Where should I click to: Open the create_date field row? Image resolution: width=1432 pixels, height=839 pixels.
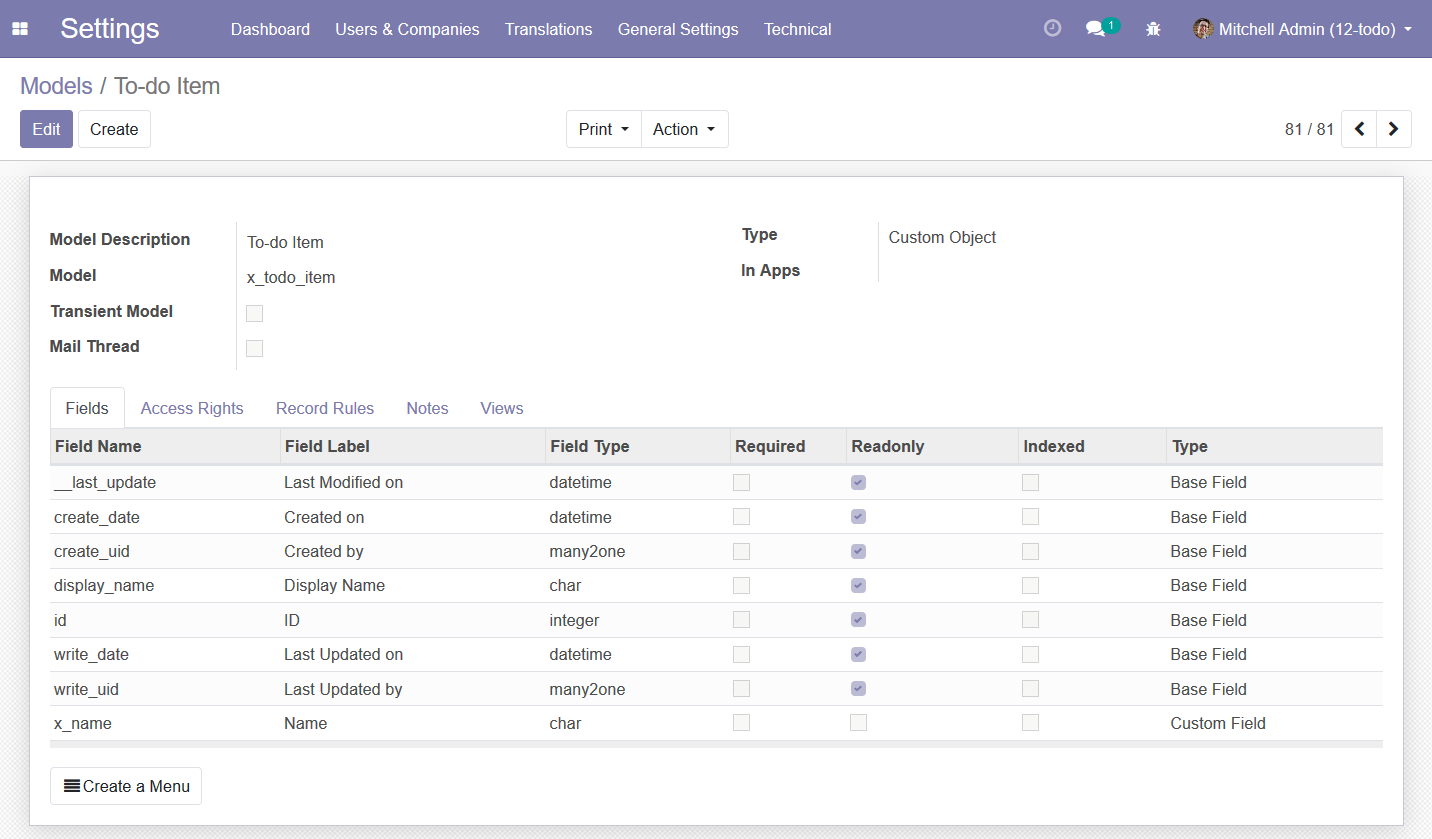pyautogui.click(x=716, y=517)
